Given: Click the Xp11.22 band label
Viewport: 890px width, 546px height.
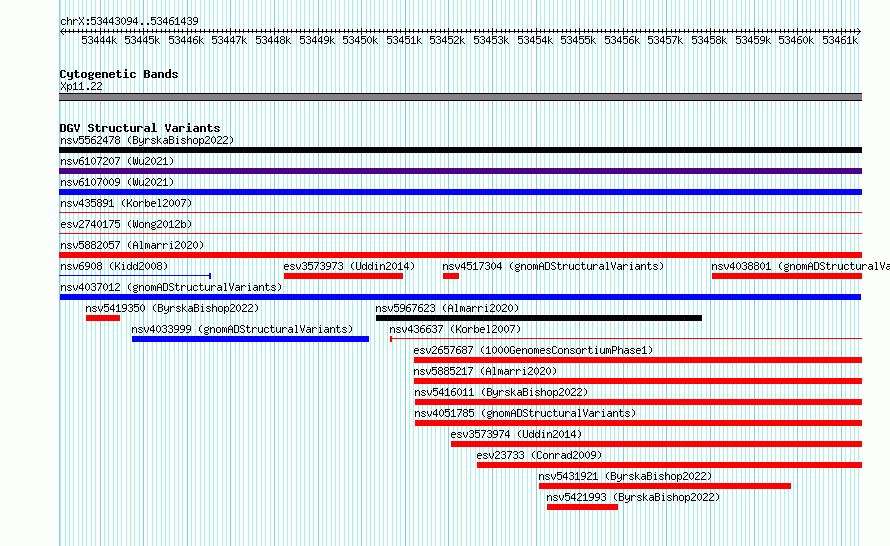Looking at the screenshot, I should (x=81, y=86).
